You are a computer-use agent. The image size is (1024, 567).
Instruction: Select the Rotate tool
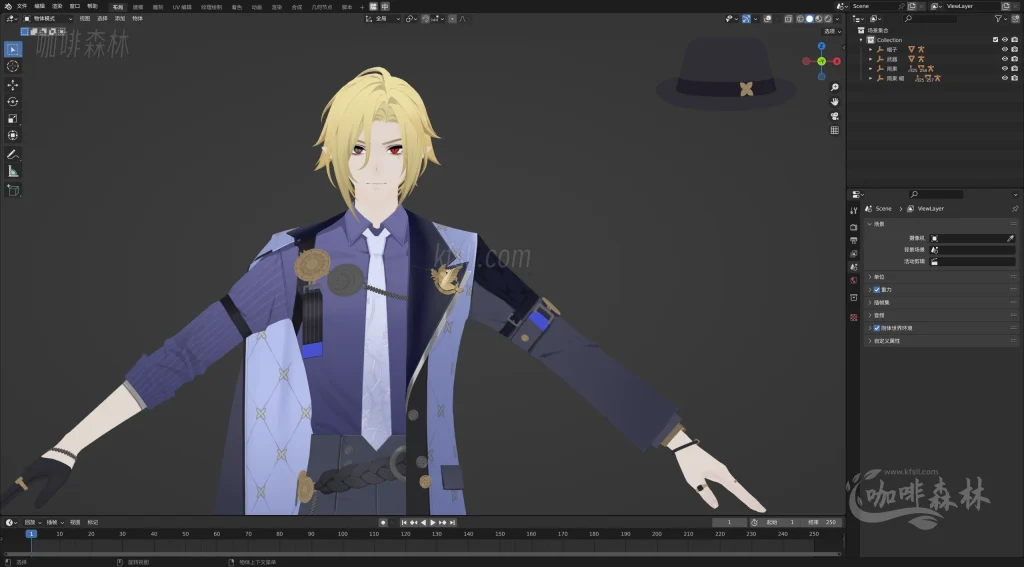coord(12,101)
